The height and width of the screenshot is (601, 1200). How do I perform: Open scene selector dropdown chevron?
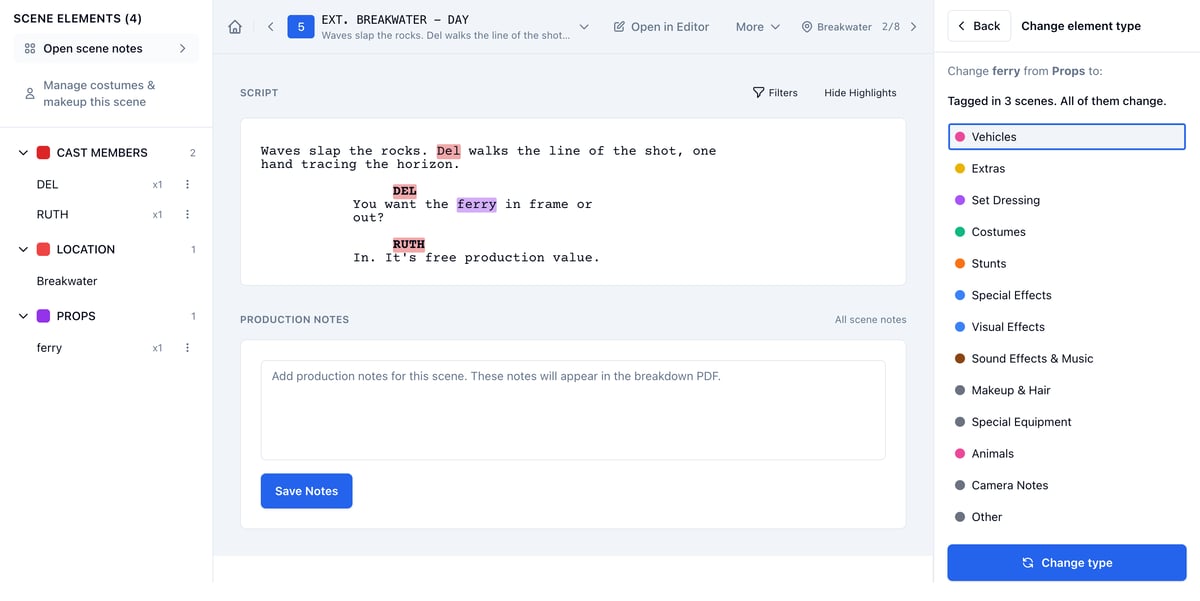pyautogui.click(x=584, y=27)
